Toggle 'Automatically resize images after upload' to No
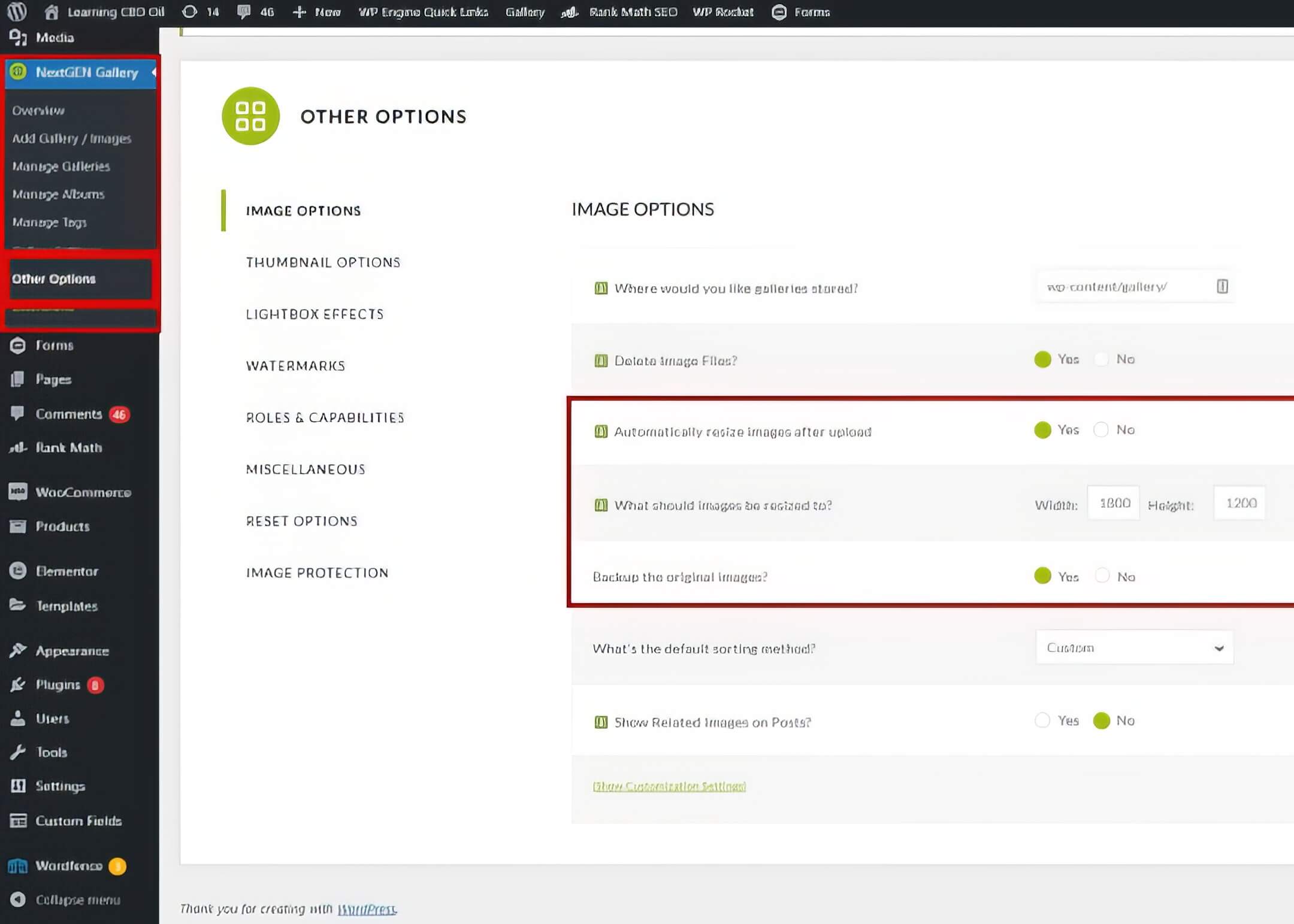This screenshot has width=1294, height=924. click(1100, 429)
